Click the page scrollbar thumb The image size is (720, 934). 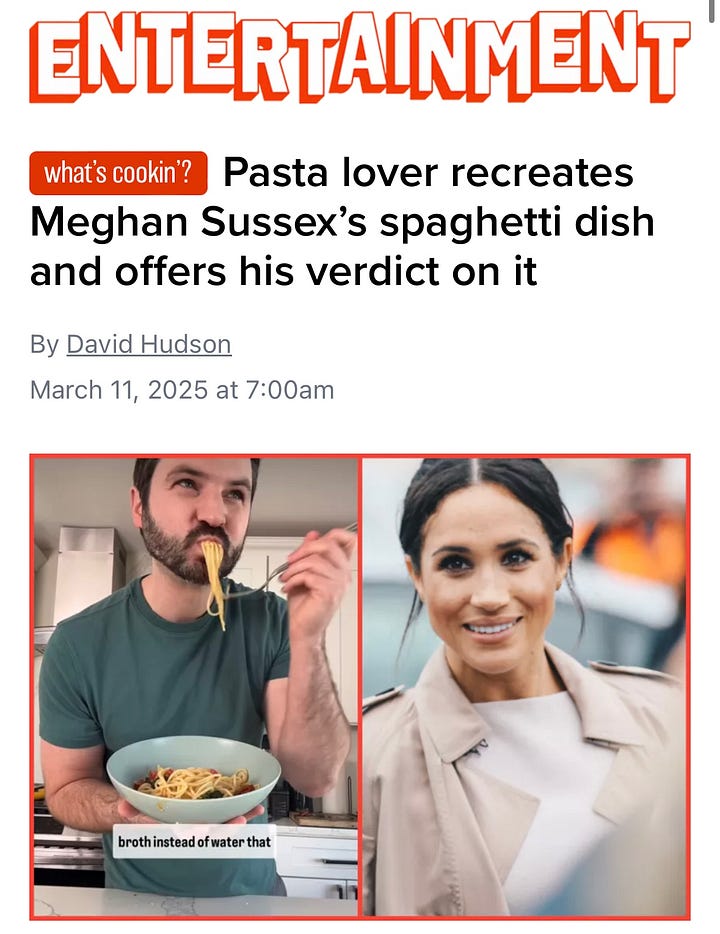(x=711, y=11)
